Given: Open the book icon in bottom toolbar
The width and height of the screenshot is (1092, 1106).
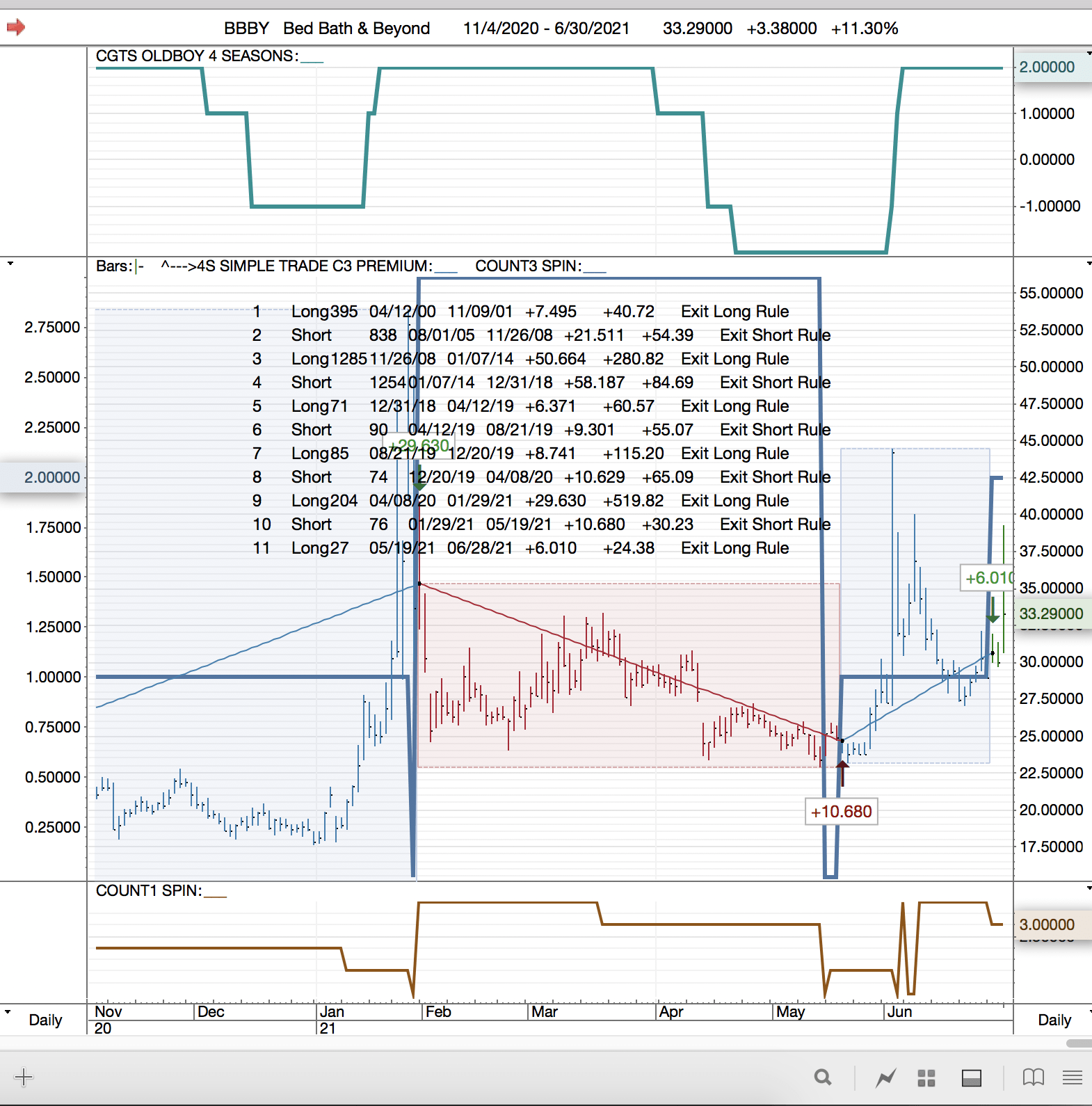Looking at the screenshot, I should coord(1033,1077).
